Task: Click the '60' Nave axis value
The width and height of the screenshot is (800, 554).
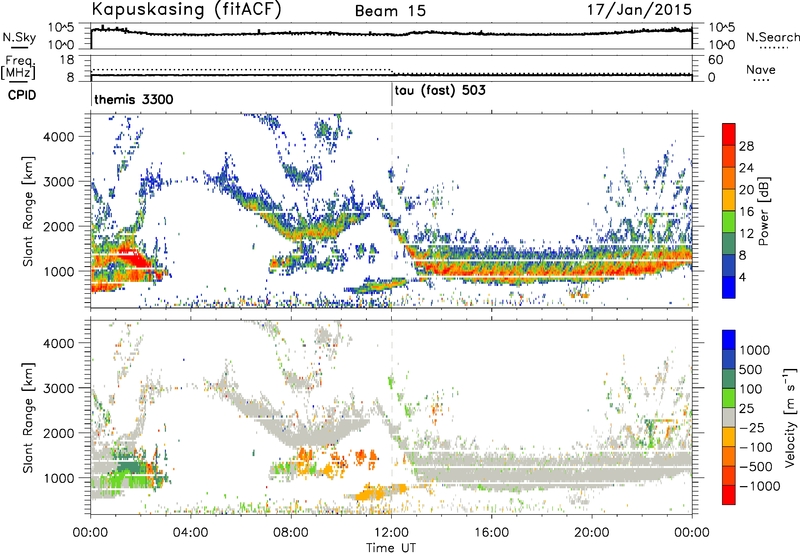Action: (x=715, y=60)
